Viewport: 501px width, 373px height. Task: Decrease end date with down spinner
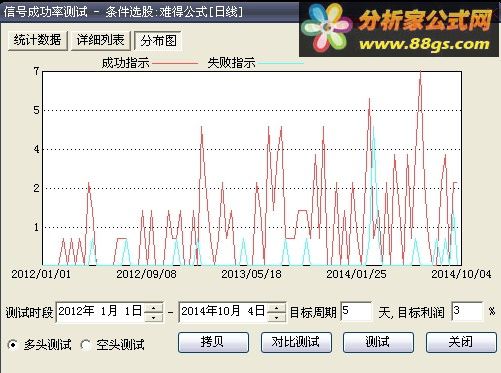276,317
